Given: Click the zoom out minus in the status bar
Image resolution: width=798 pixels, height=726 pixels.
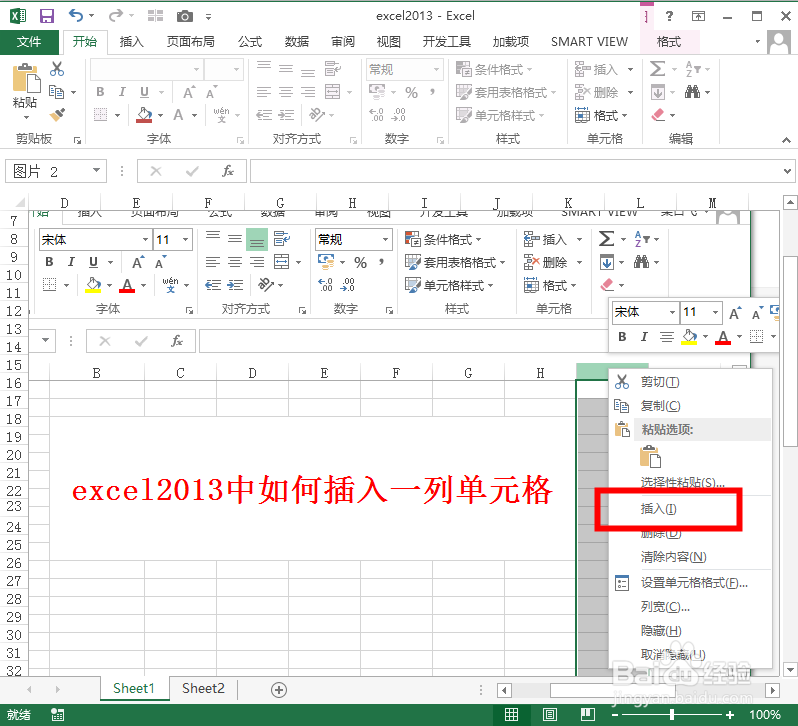Looking at the screenshot, I should (x=615, y=715).
